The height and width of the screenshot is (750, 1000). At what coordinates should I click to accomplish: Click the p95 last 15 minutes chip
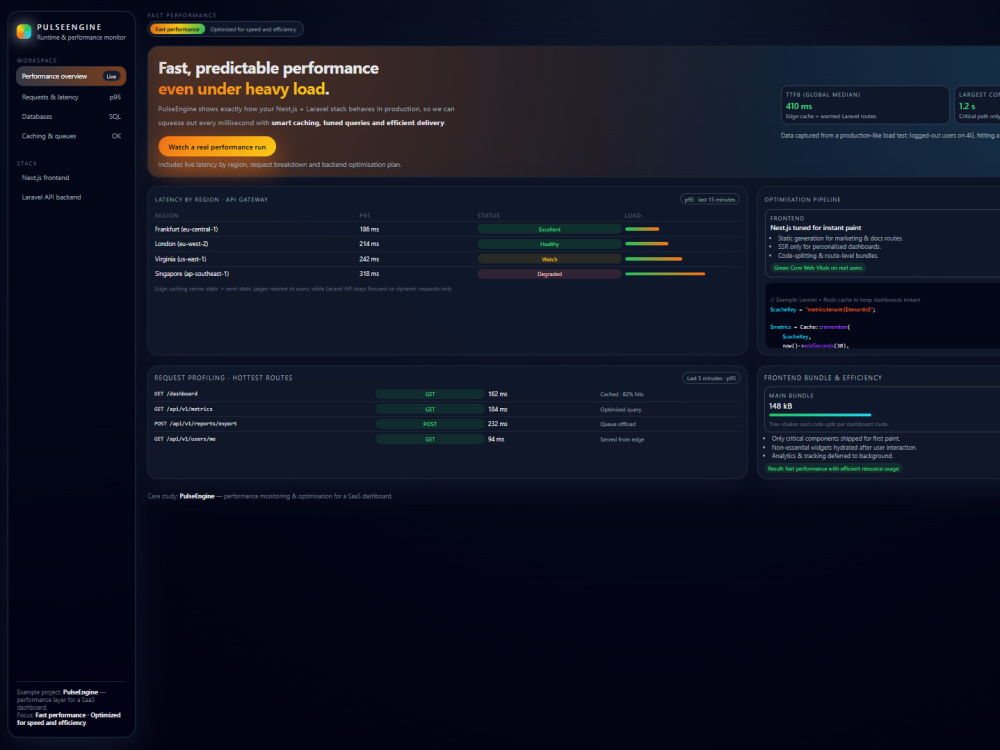click(x=710, y=200)
